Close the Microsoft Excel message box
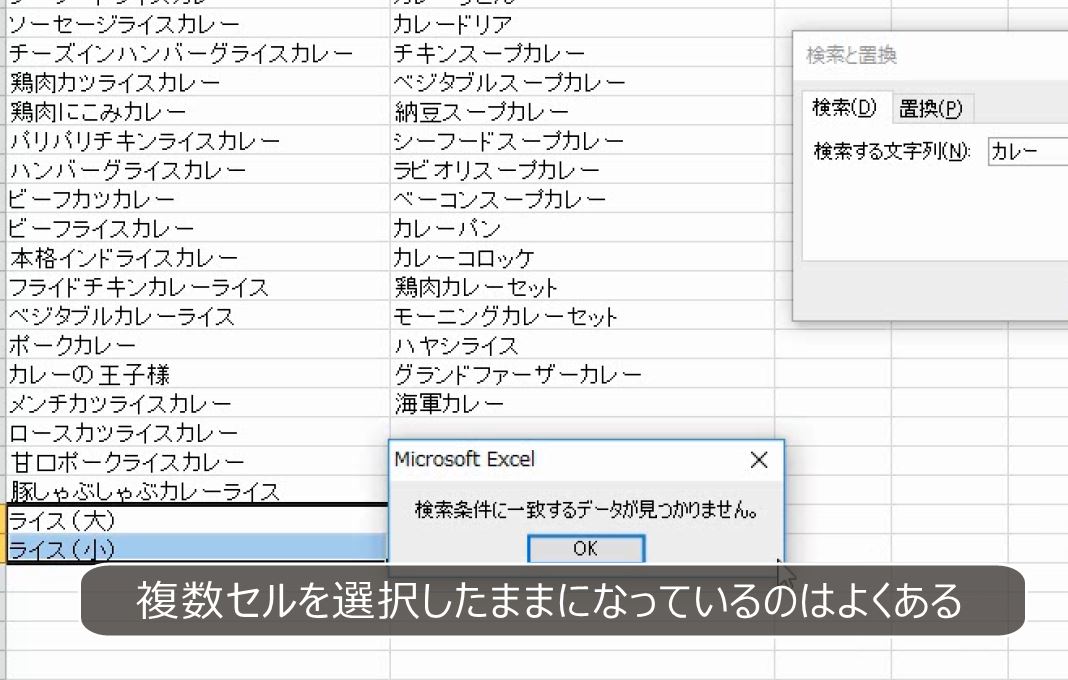 point(758,460)
